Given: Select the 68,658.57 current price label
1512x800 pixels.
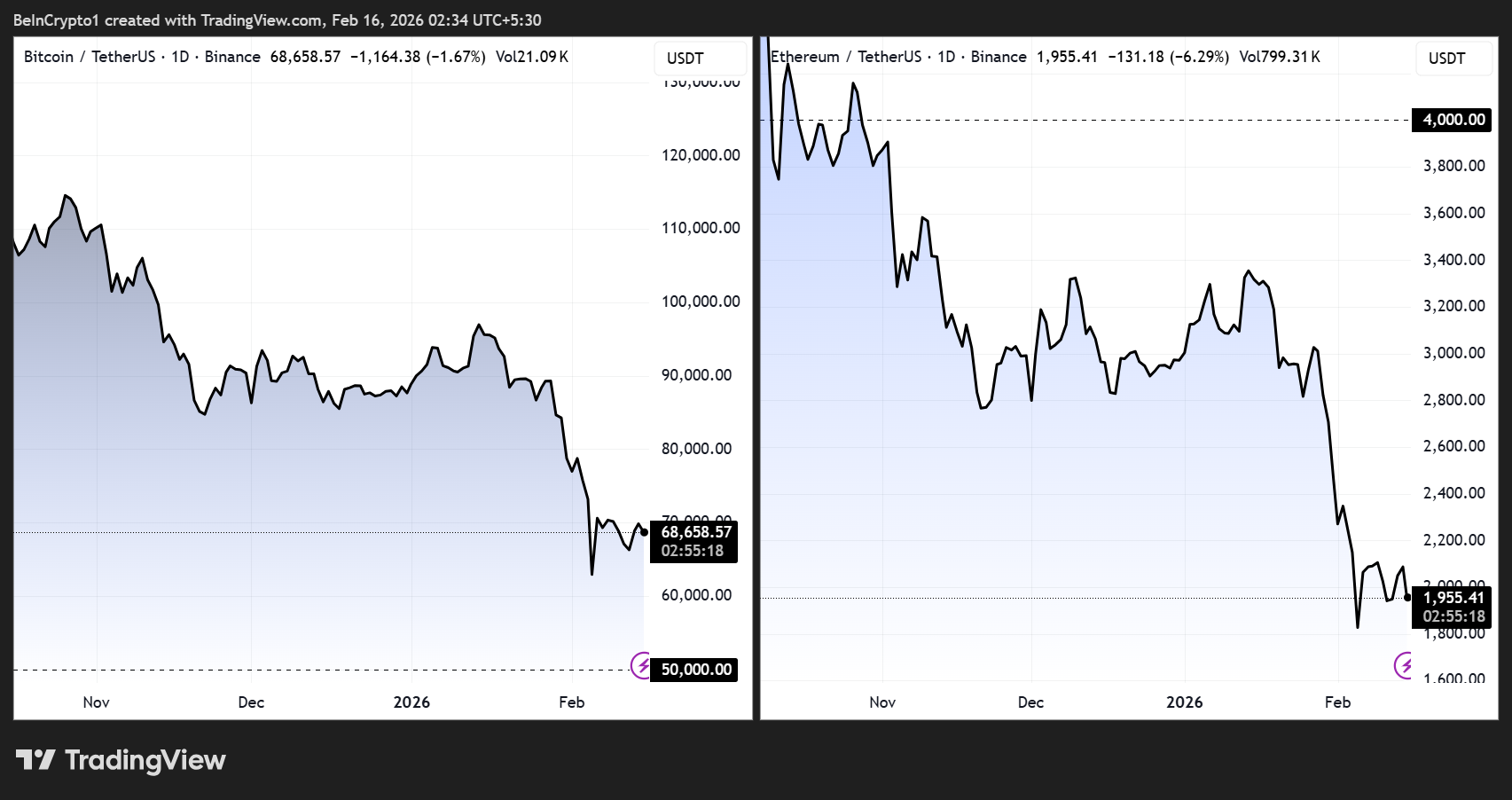Looking at the screenshot, I should coord(696,532).
